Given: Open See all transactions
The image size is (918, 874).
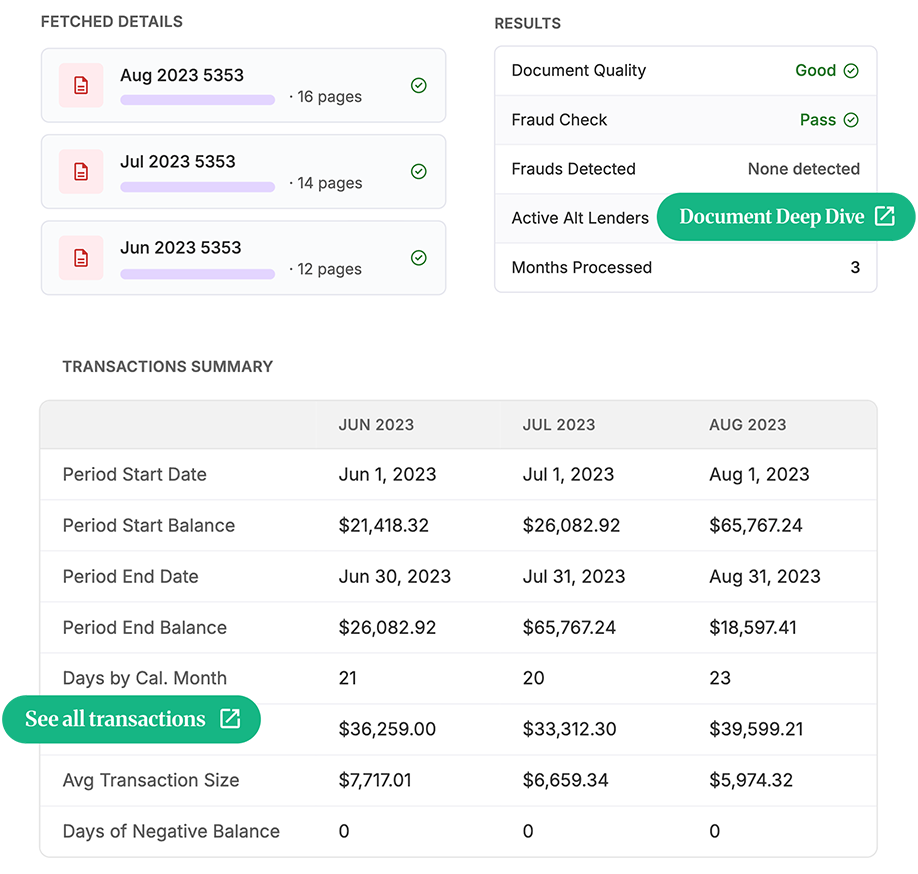Looking at the screenshot, I should pyautogui.click(x=131, y=719).
